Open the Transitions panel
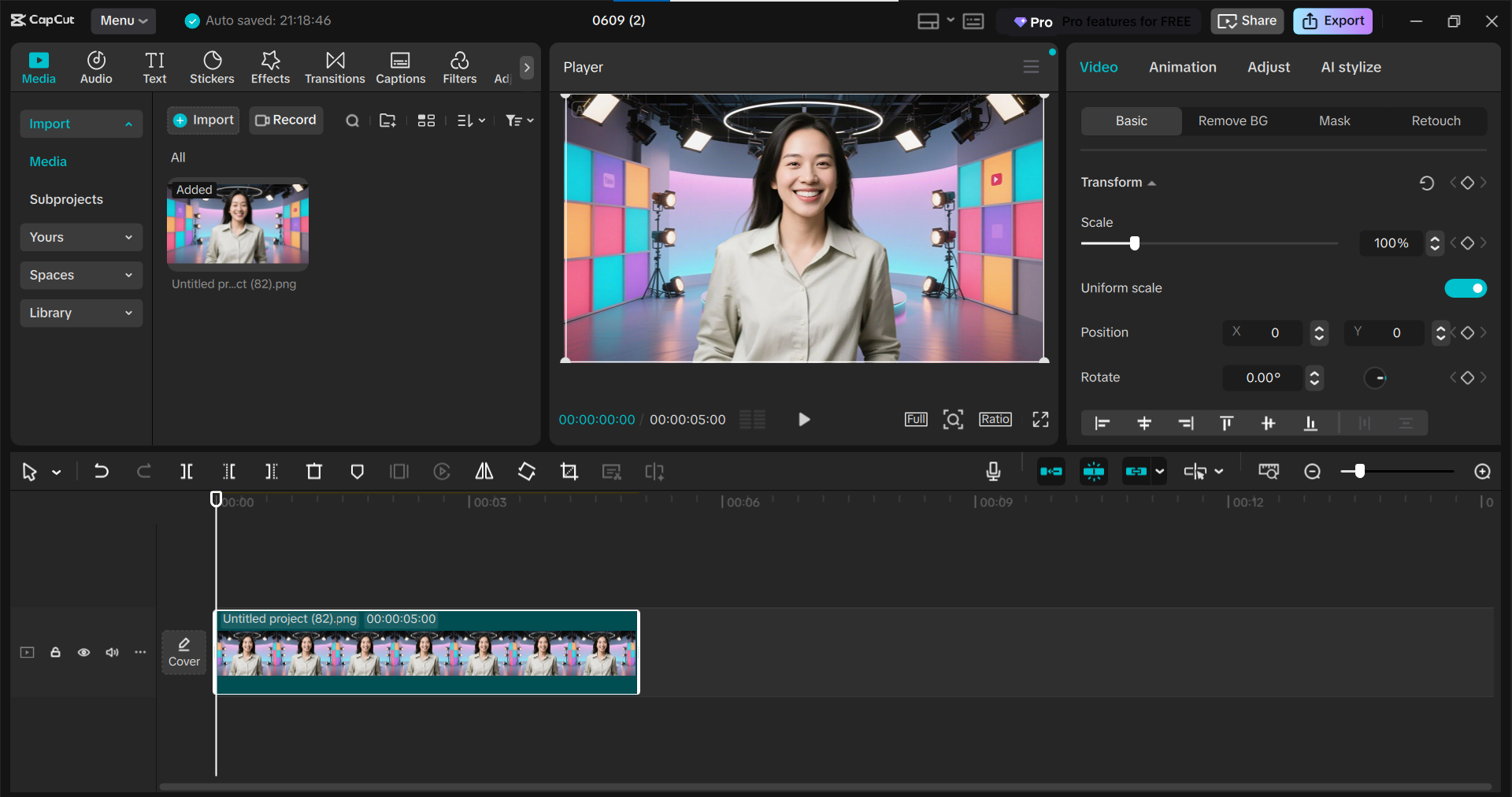The height and width of the screenshot is (797, 1512). coord(335,68)
